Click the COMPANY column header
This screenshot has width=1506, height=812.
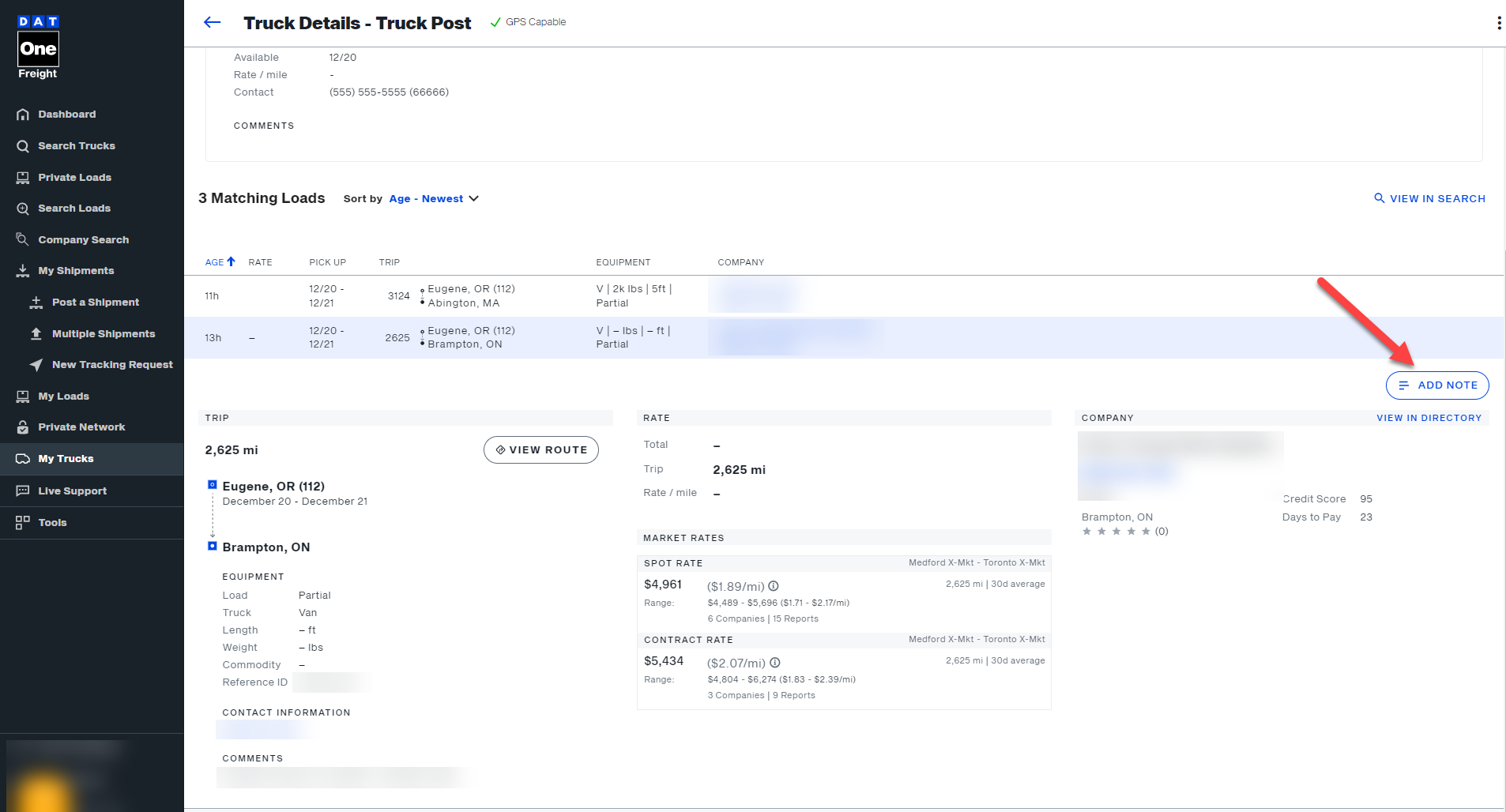740,262
